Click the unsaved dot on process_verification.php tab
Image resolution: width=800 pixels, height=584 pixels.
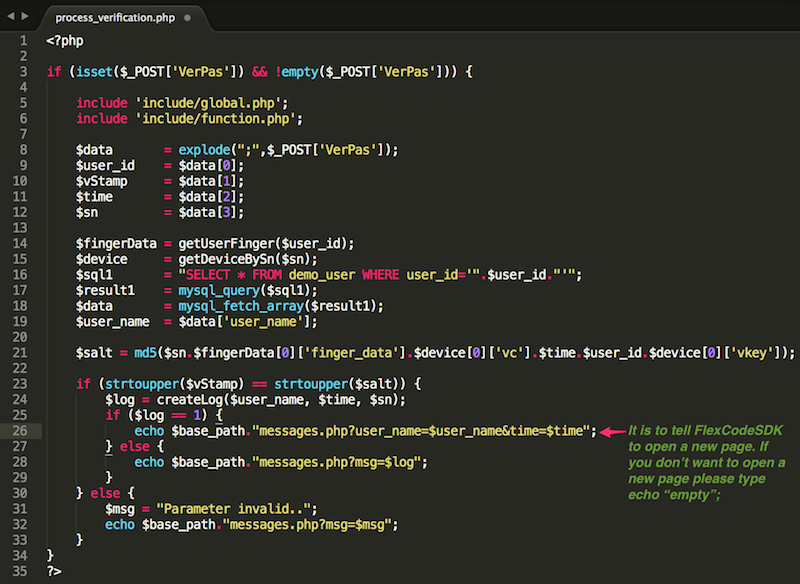[x=187, y=18]
